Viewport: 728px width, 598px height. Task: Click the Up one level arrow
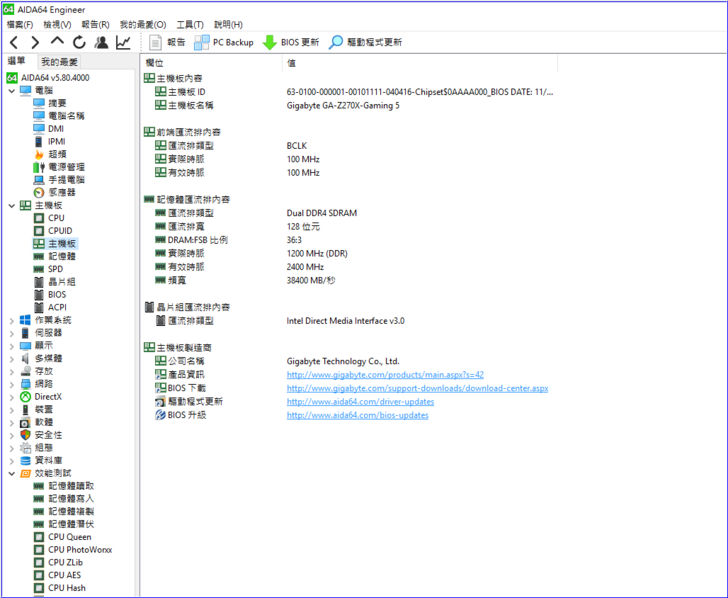[57, 43]
